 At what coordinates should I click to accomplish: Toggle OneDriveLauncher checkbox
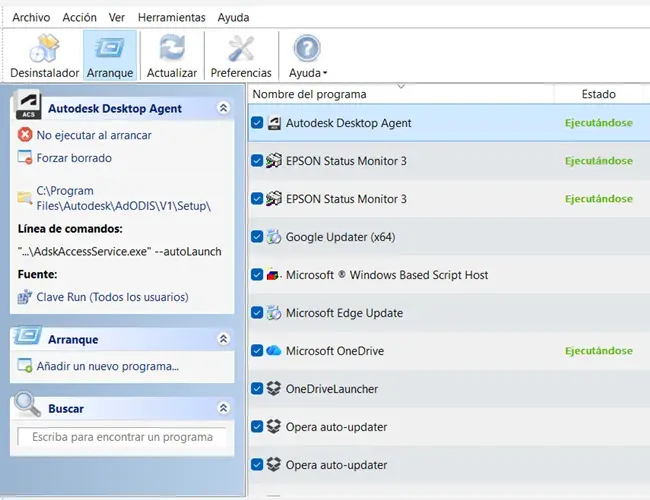[257, 388]
